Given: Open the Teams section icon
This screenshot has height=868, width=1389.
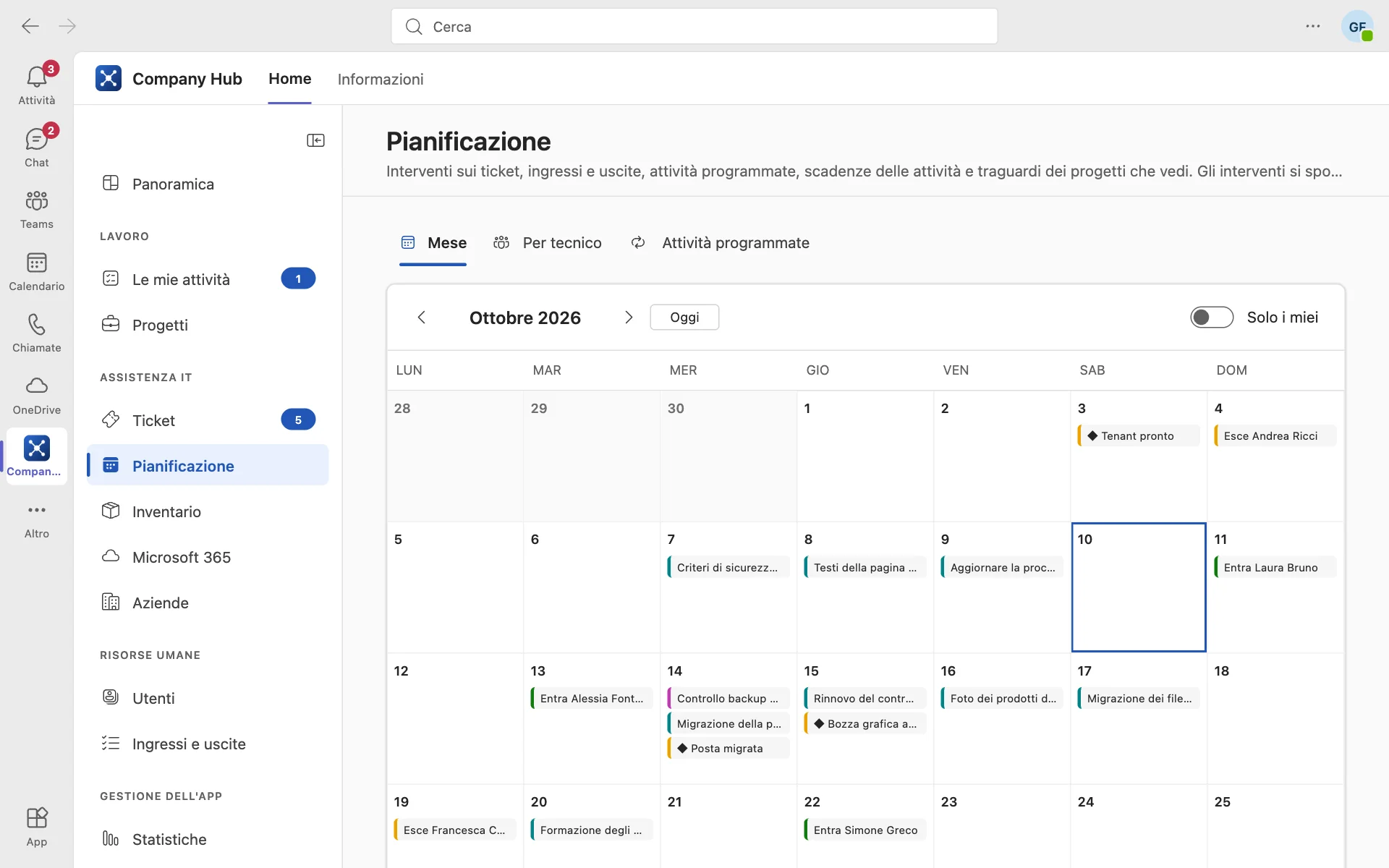Looking at the screenshot, I should 37,208.
